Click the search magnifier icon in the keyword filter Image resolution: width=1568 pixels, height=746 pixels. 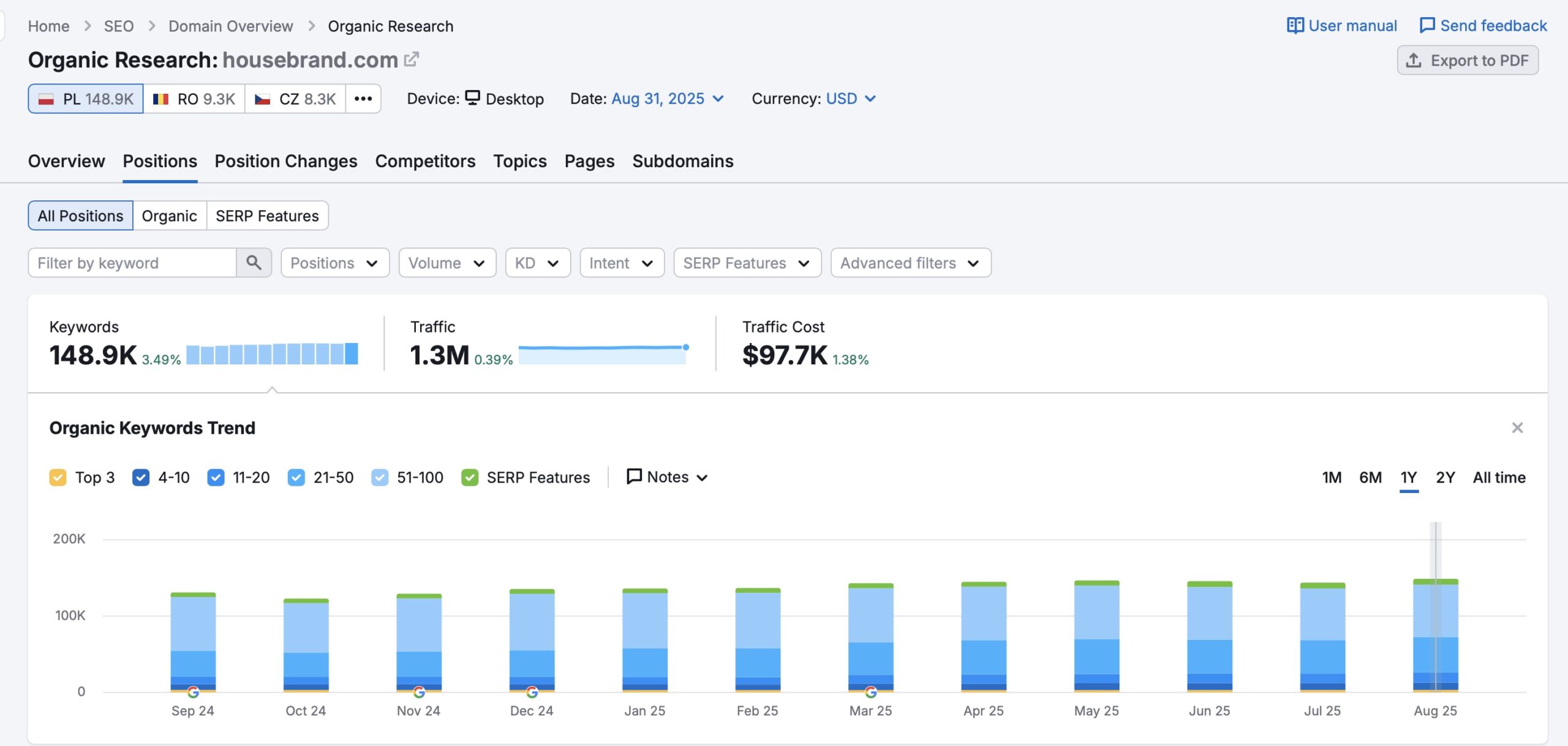pos(254,263)
